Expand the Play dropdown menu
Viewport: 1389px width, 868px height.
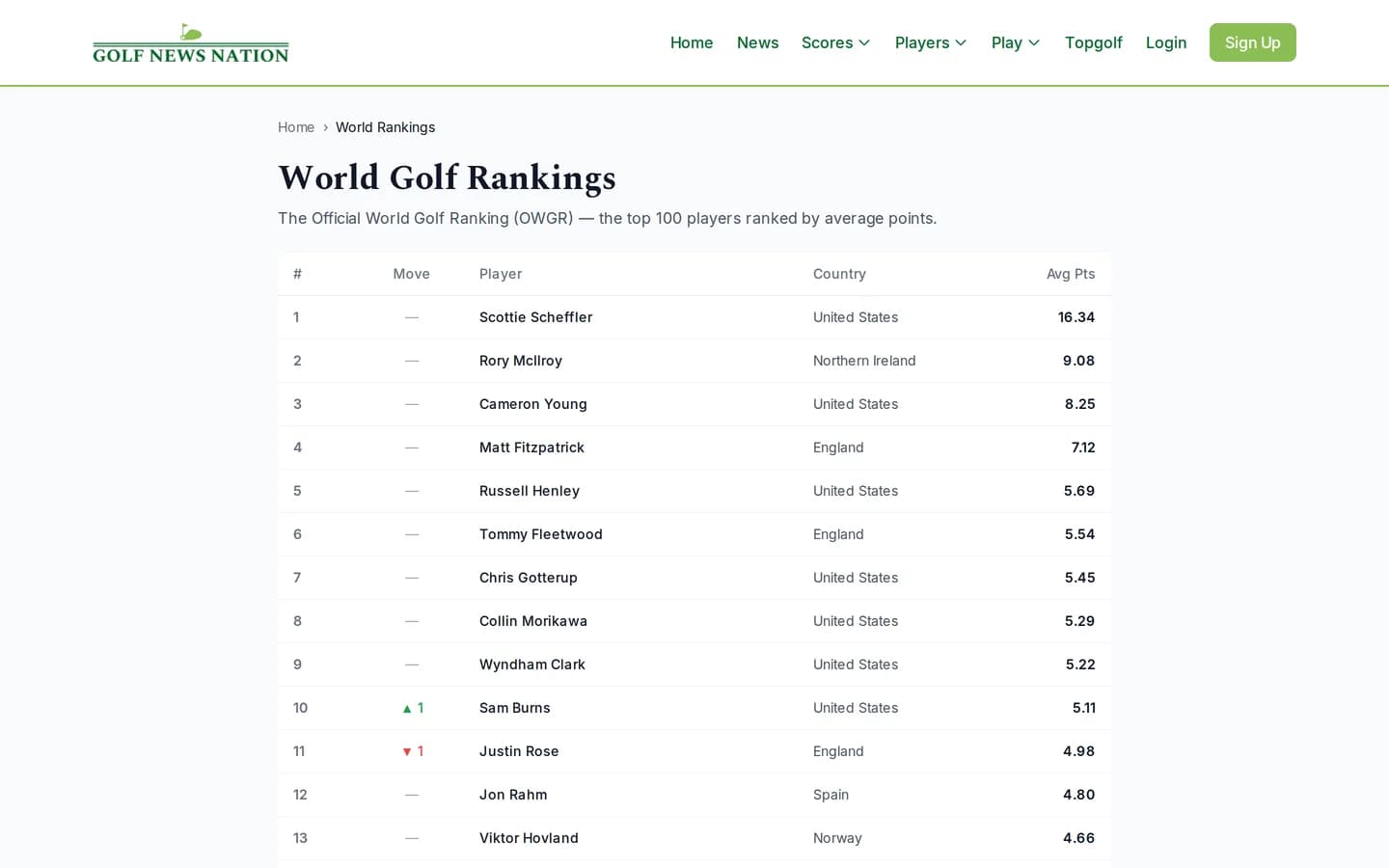tap(1016, 42)
